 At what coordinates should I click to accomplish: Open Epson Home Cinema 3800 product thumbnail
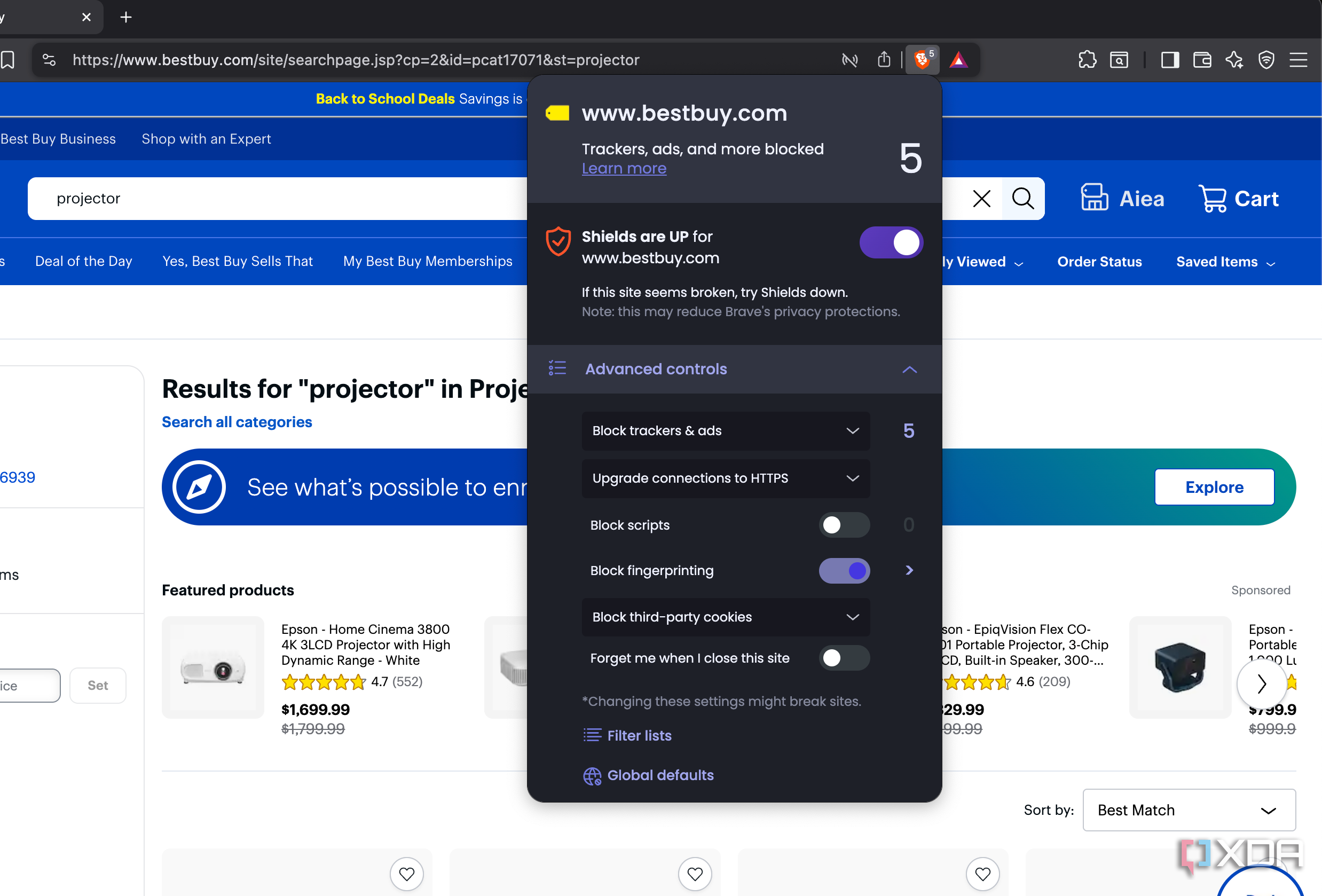click(x=213, y=667)
